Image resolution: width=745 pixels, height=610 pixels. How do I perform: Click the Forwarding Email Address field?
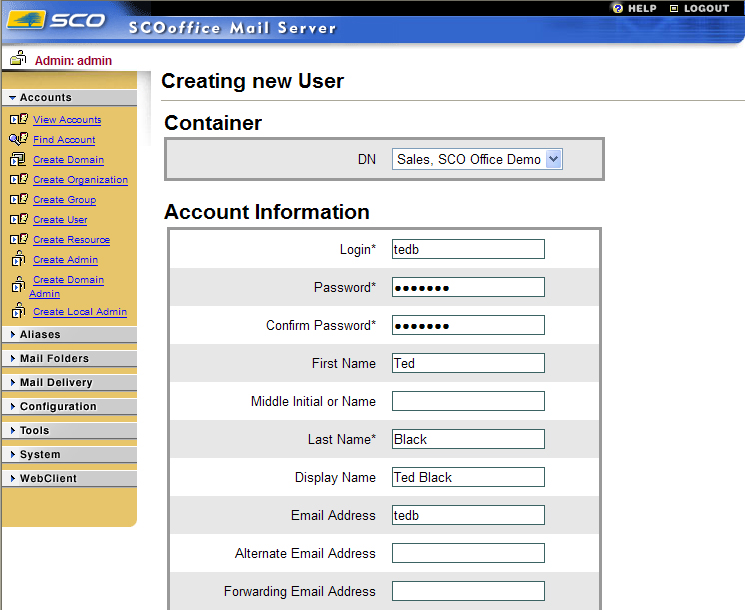click(x=468, y=591)
